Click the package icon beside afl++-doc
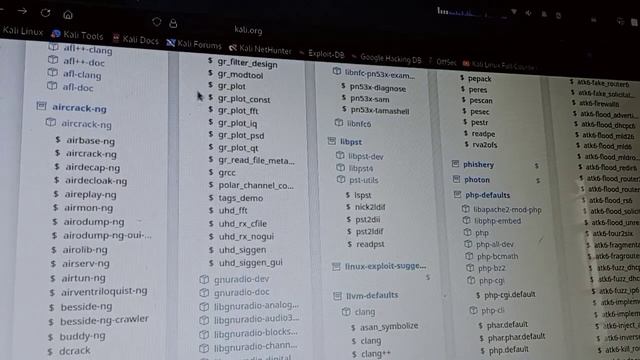This screenshot has height=360, width=640. tap(53, 60)
